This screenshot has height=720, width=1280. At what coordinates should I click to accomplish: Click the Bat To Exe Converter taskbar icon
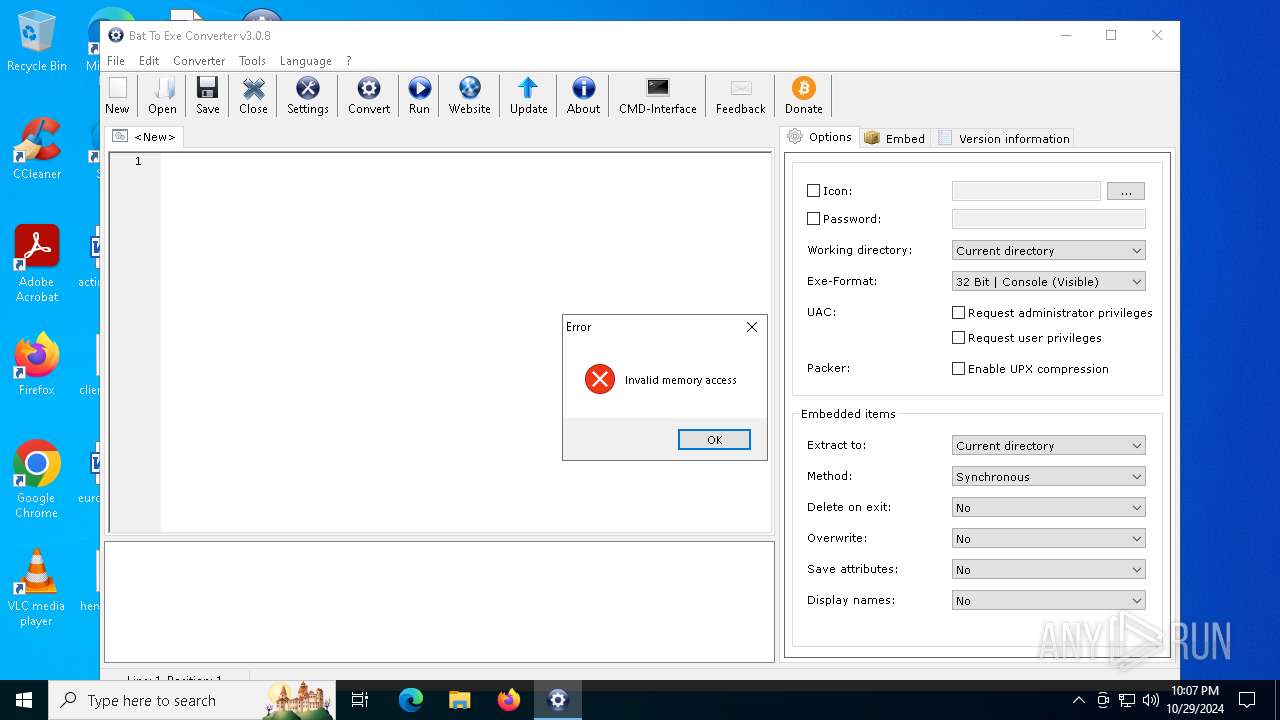tap(557, 700)
